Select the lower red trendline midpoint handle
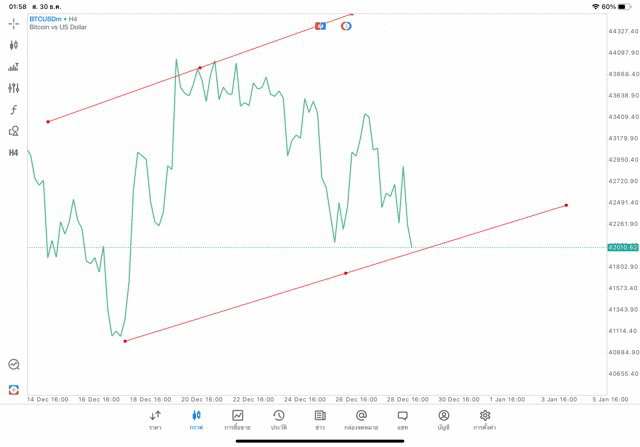Screen dimensions: 640x447 click(346, 273)
